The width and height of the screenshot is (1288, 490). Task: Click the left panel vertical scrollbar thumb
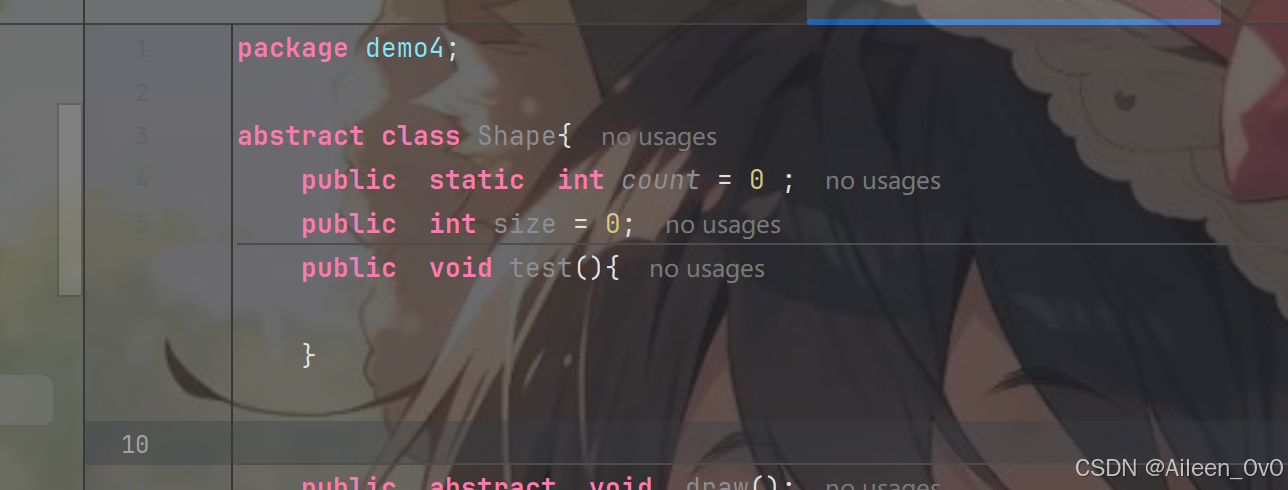(70, 199)
